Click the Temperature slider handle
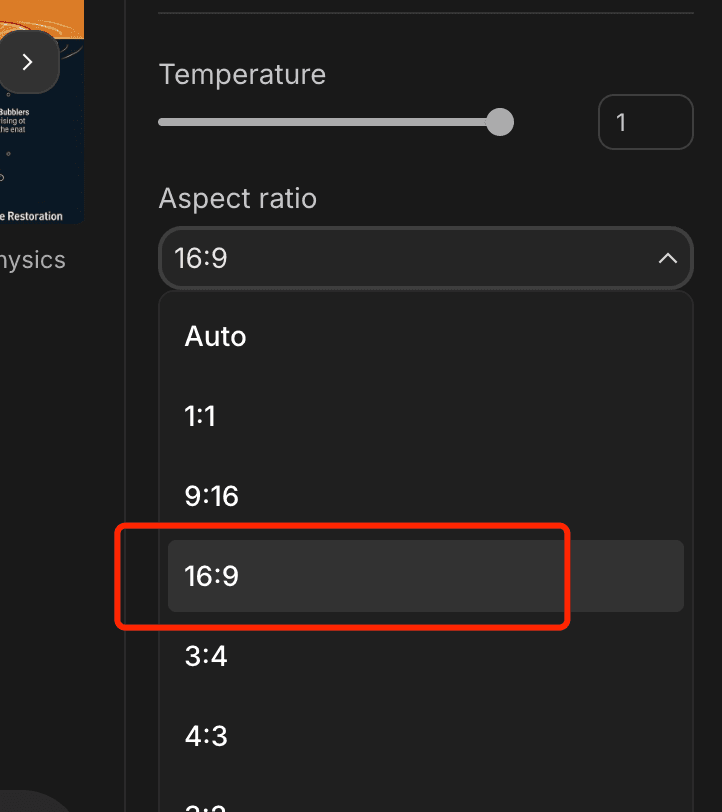Viewport: 722px width, 812px height. pyautogui.click(x=500, y=123)
